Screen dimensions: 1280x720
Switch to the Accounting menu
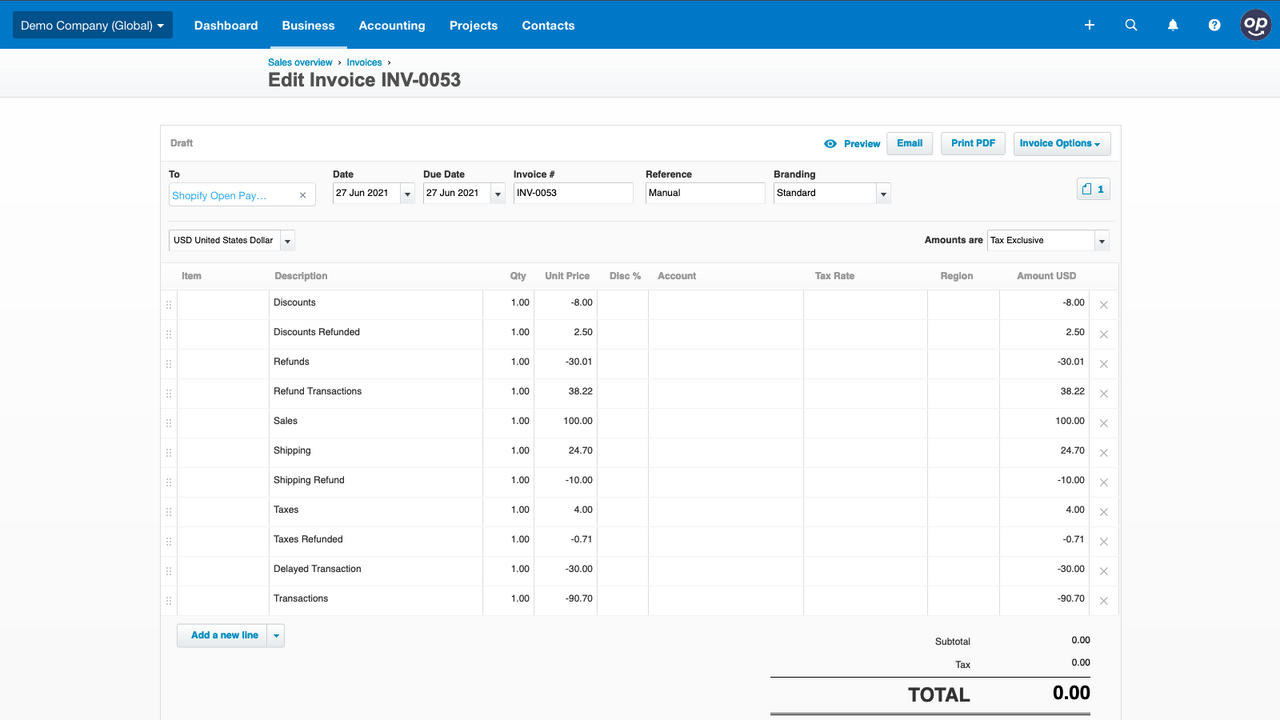[392, 25]
